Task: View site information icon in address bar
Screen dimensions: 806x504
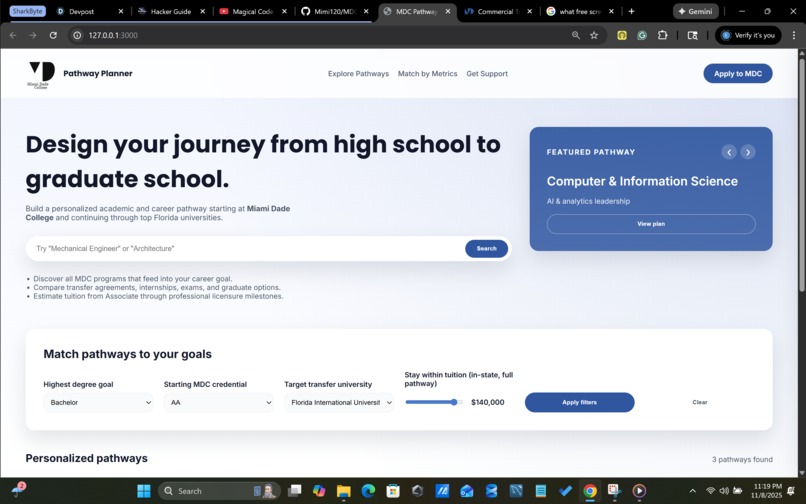Action: (77, 35)
